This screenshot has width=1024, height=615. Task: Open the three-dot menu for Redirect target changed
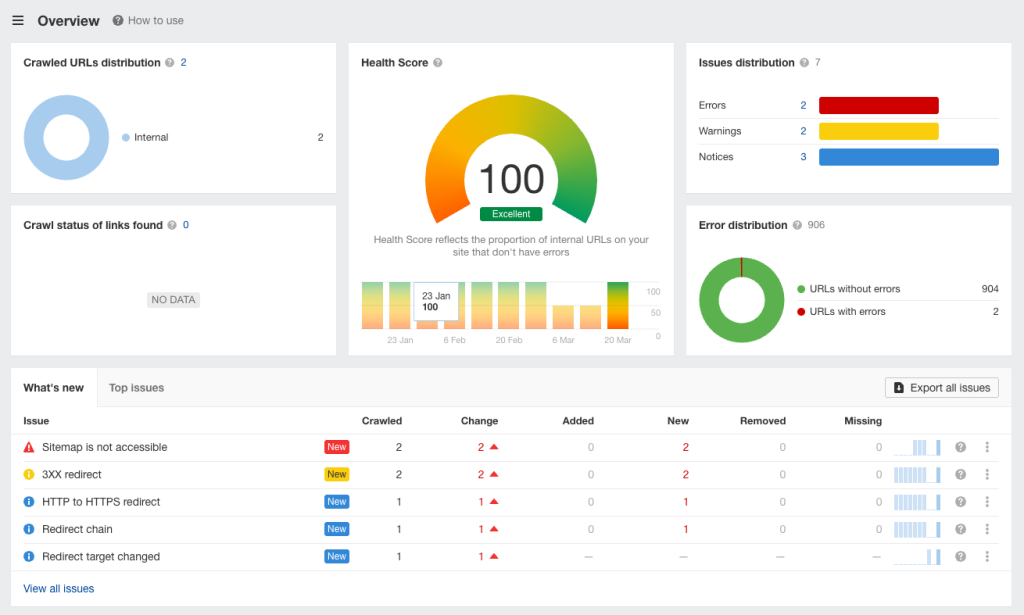click(x=986, y=556)
